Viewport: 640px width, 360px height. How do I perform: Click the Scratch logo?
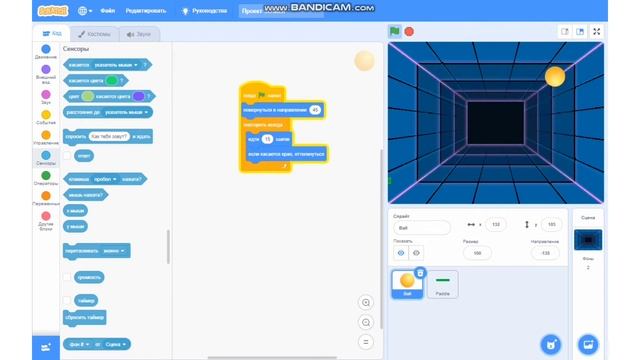click(53, 11)
